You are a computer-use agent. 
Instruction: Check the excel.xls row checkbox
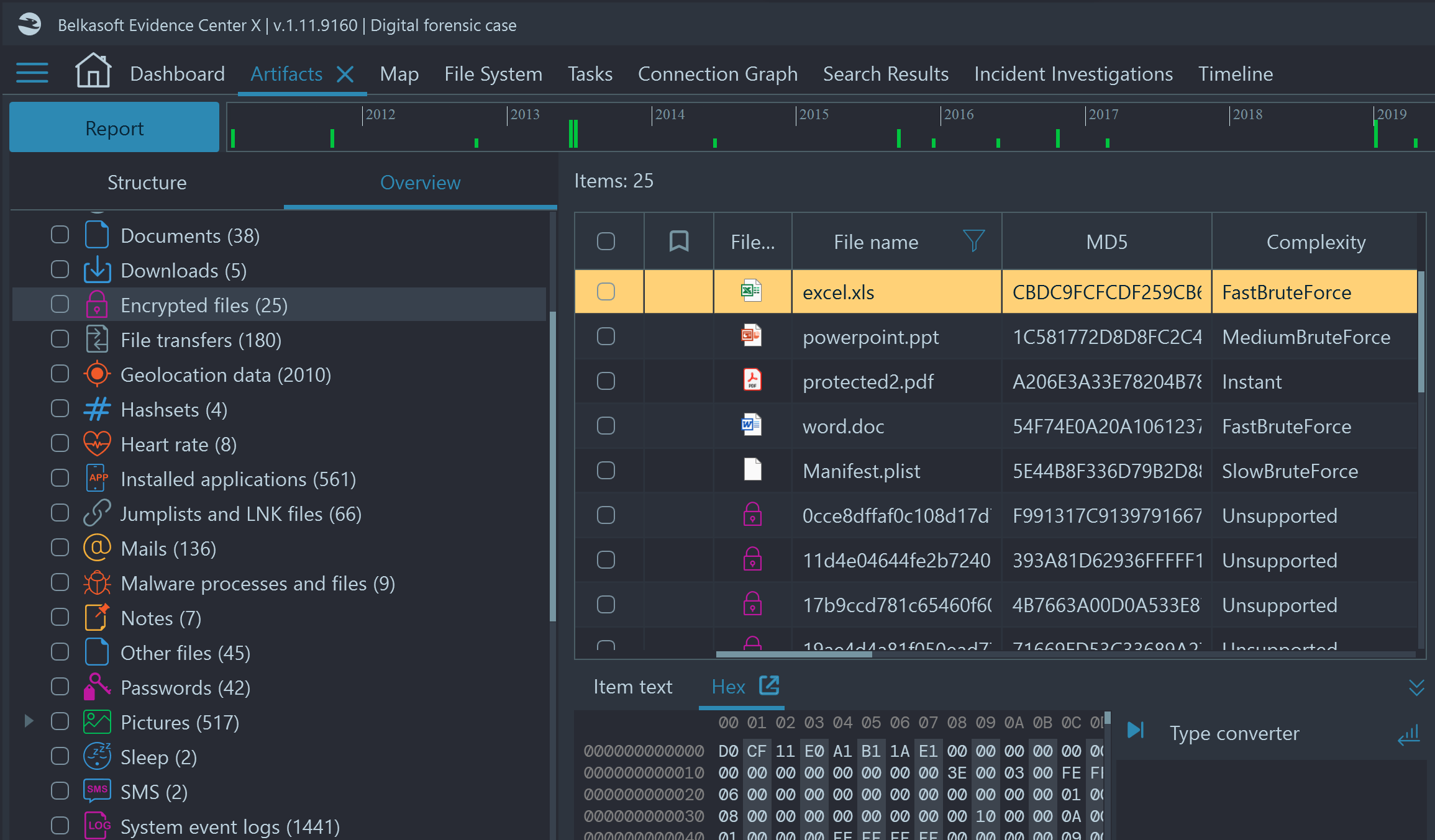(x=606, y=292)
